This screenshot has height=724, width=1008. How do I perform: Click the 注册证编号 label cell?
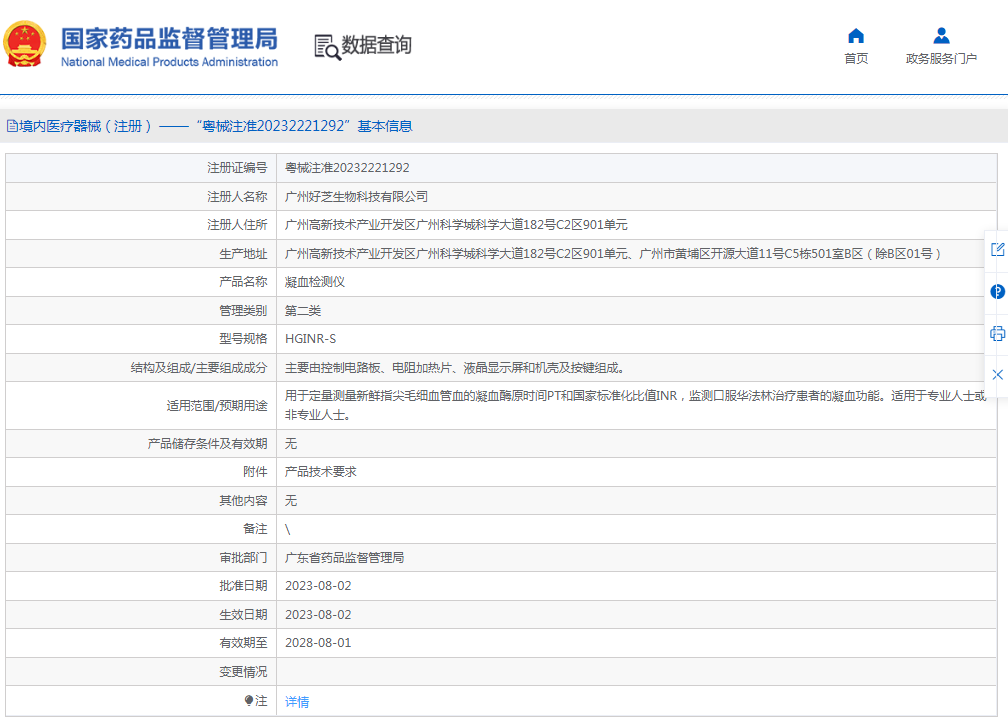(x=141, y=168)
